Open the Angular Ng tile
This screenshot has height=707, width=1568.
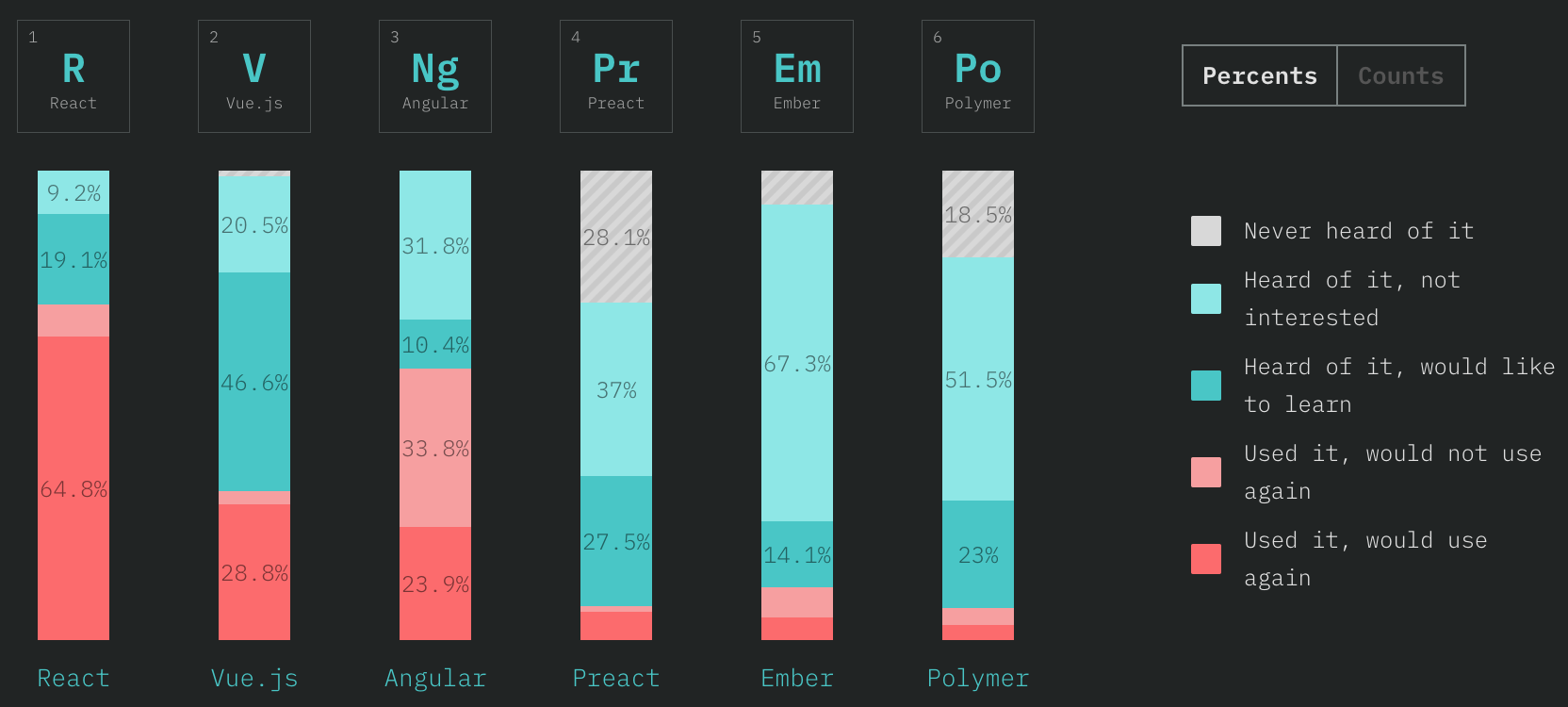point(435,76)
